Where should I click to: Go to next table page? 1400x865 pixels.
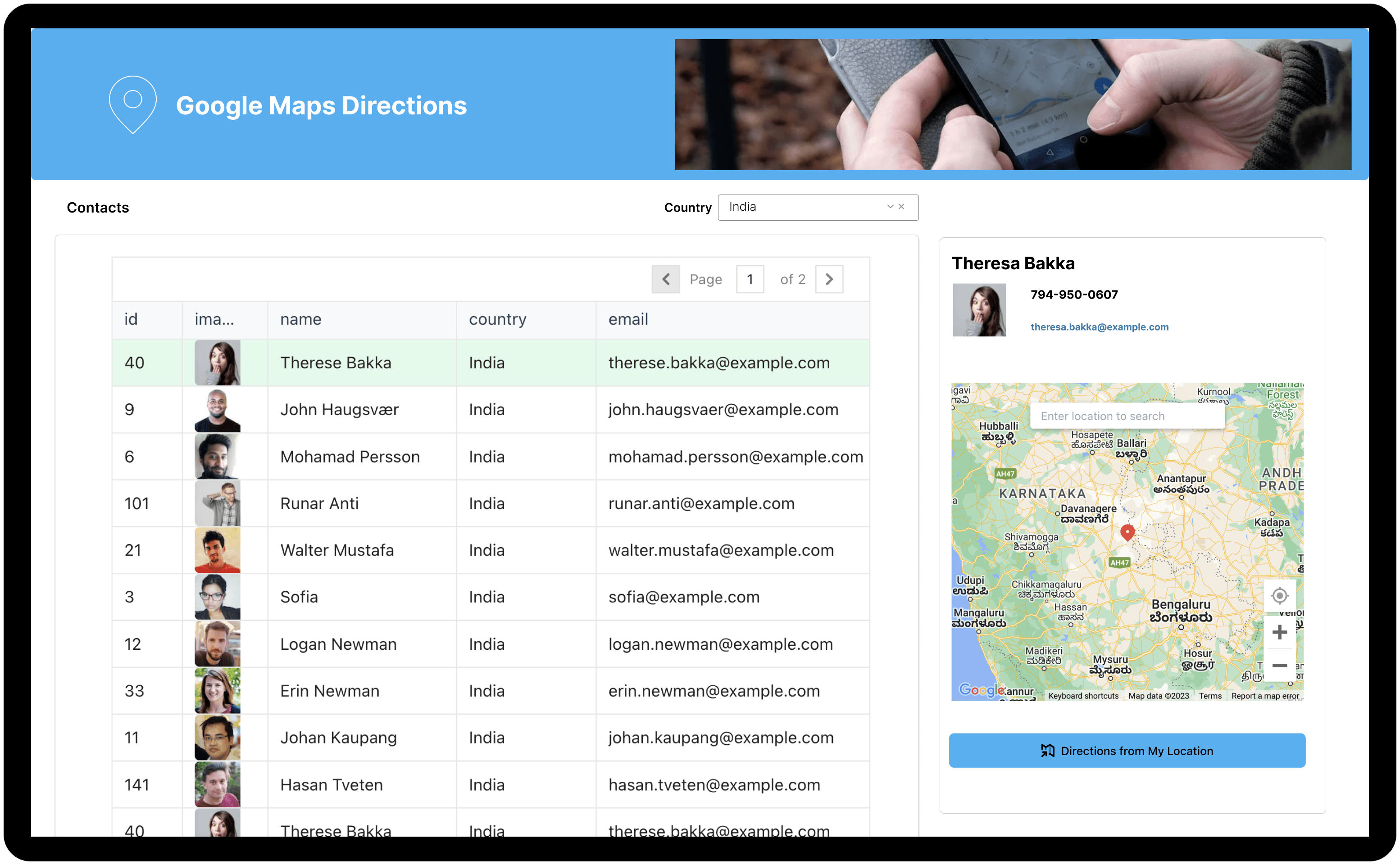tap(829, 279)
